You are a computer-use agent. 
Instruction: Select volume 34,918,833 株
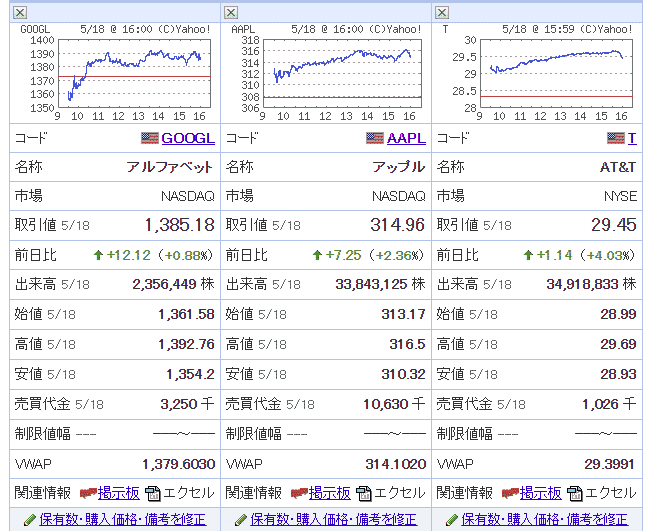click(591, 284)
